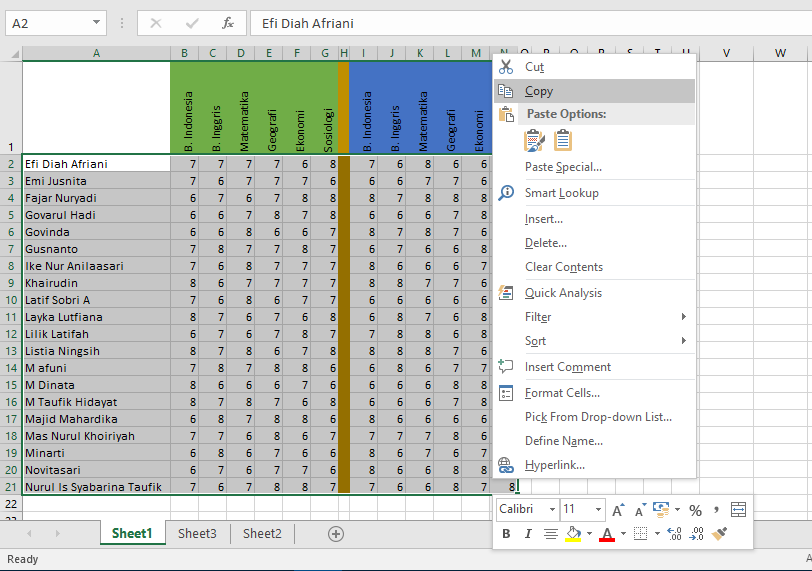The height and width of the screenshot is (571, 812).
Task: Increase font size in mini toolbar
Action: point(618,510)
